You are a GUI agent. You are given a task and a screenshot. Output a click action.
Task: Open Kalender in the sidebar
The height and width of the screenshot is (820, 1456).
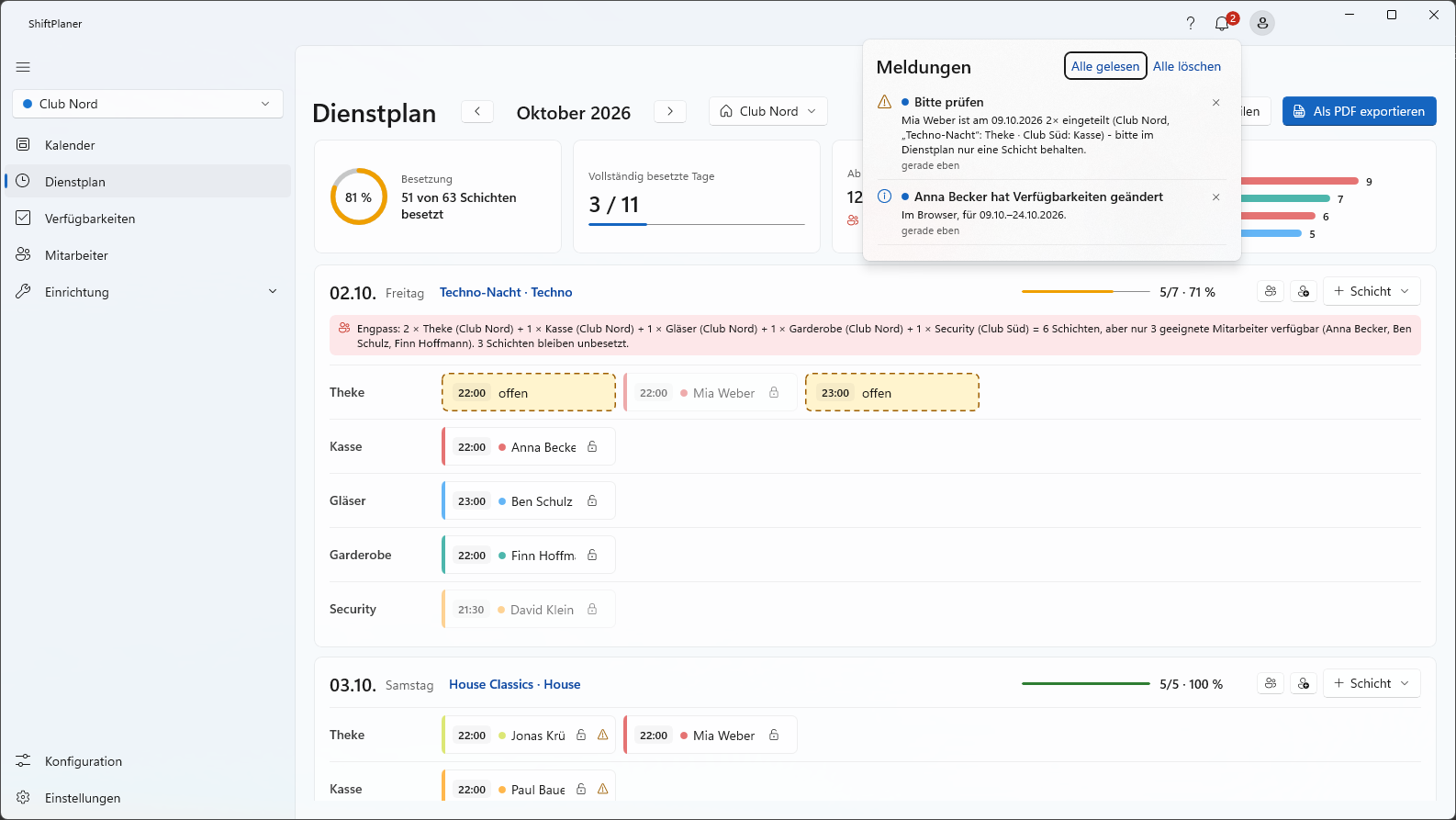click(148, 145)
